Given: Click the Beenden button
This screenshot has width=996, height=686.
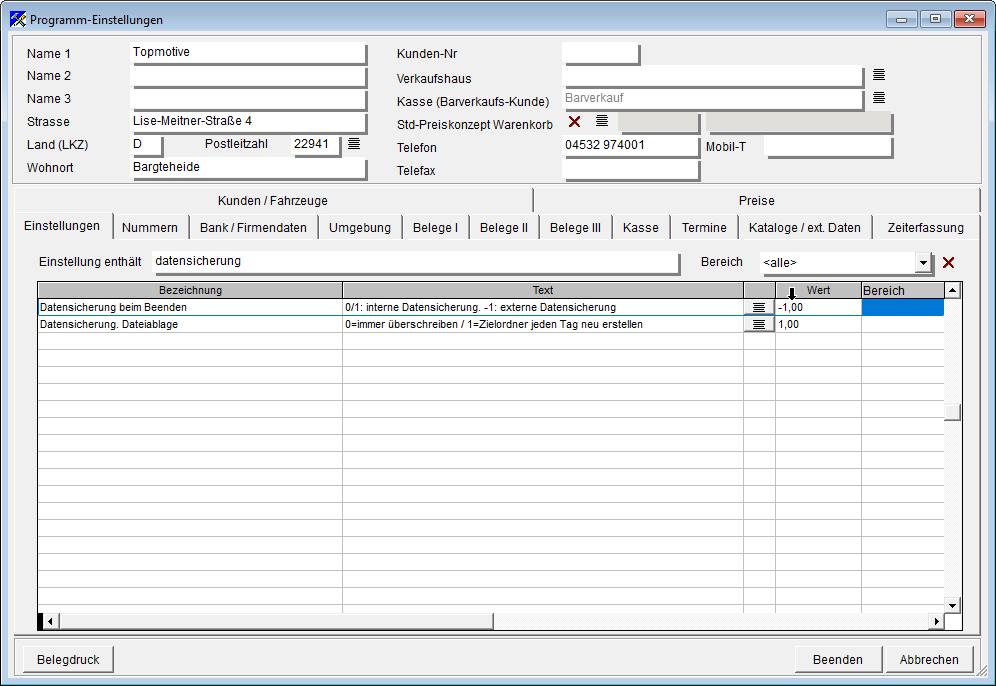Looking at the screenshot, I should point(838,659).
